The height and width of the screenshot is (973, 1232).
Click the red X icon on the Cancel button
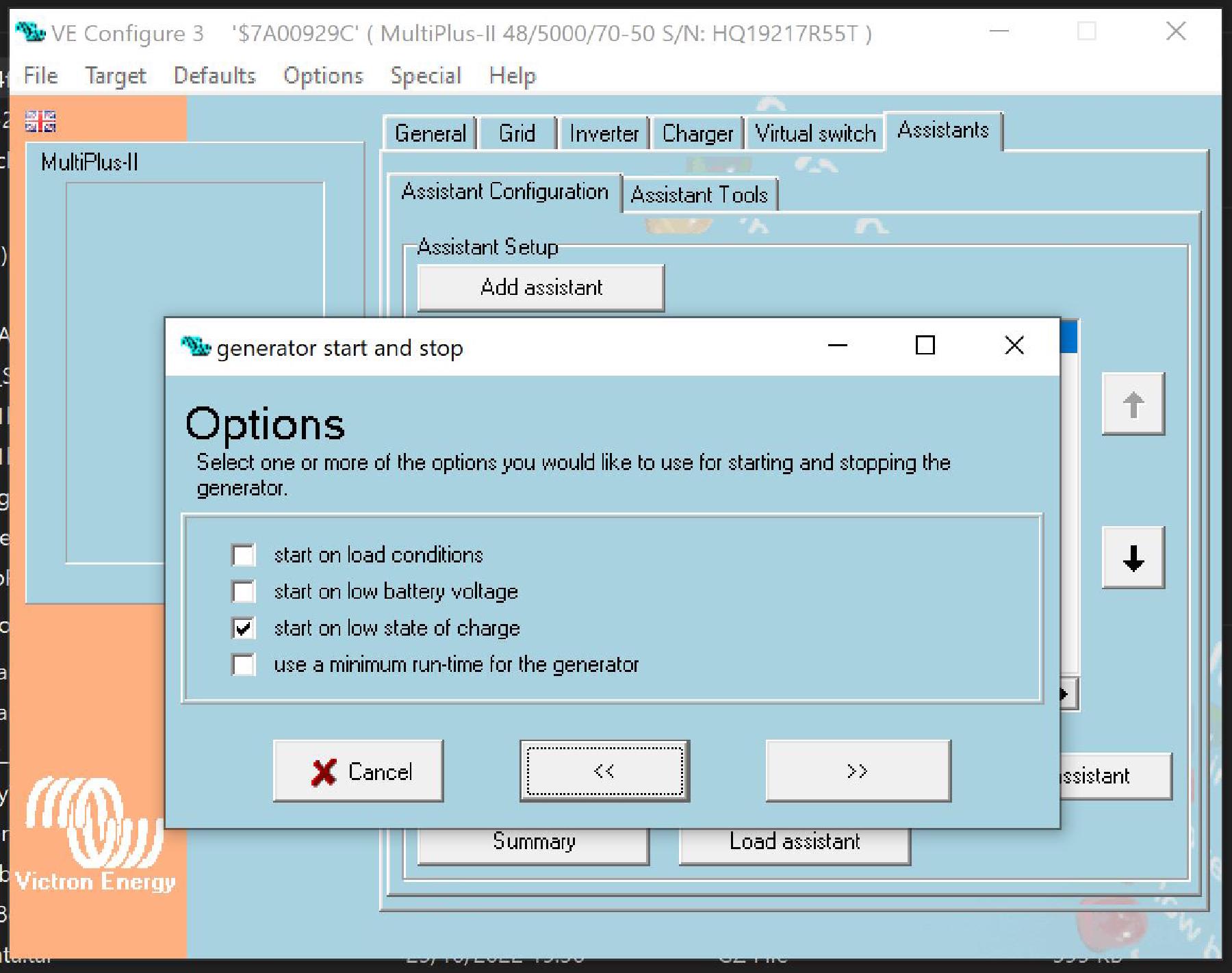point(323,771)
